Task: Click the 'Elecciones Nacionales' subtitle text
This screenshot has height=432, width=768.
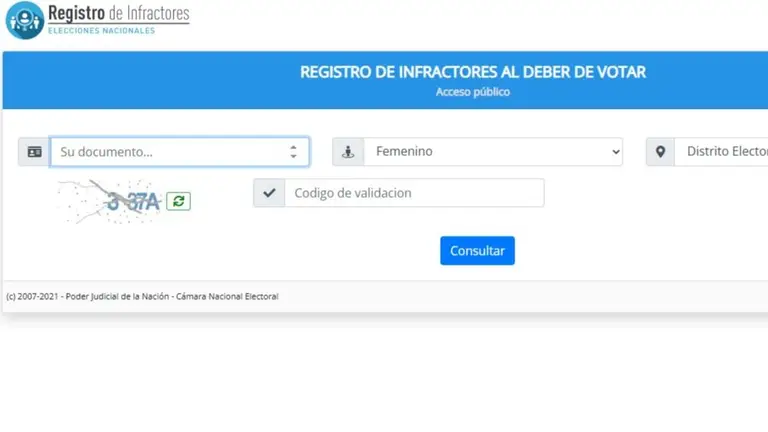Action: pyautogui.click(x=102, y=32)
